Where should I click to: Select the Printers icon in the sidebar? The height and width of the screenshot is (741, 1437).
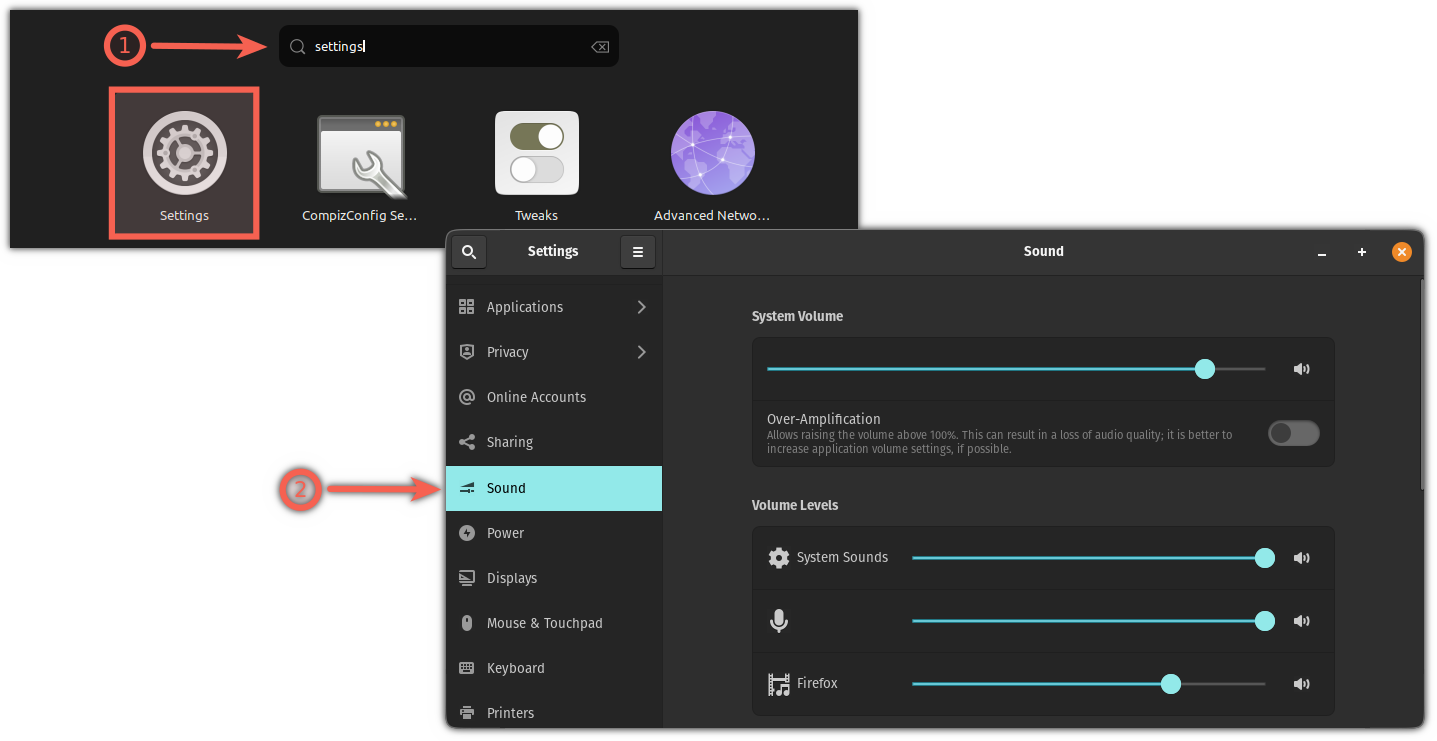(466, 712)
